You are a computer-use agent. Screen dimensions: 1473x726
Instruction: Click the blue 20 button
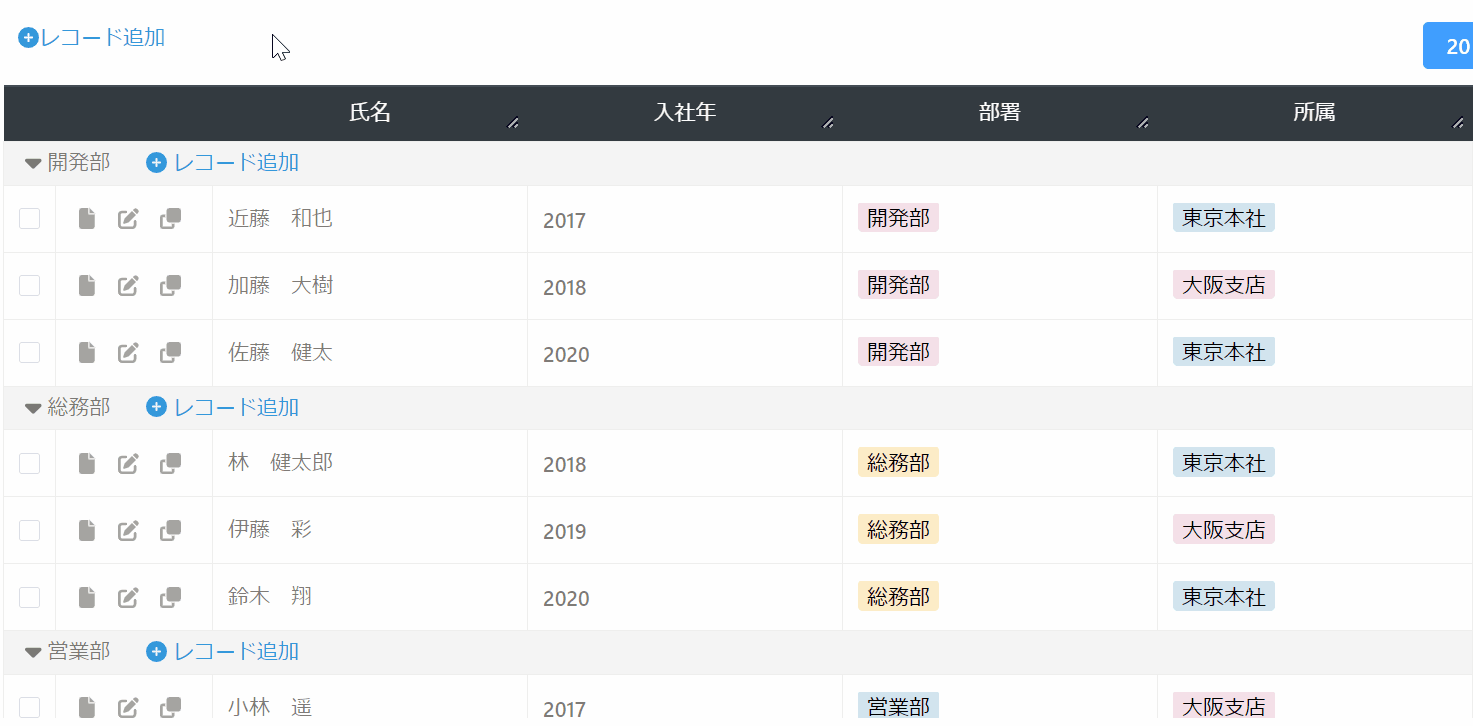pyautogui.click(x=1448, y=46)
